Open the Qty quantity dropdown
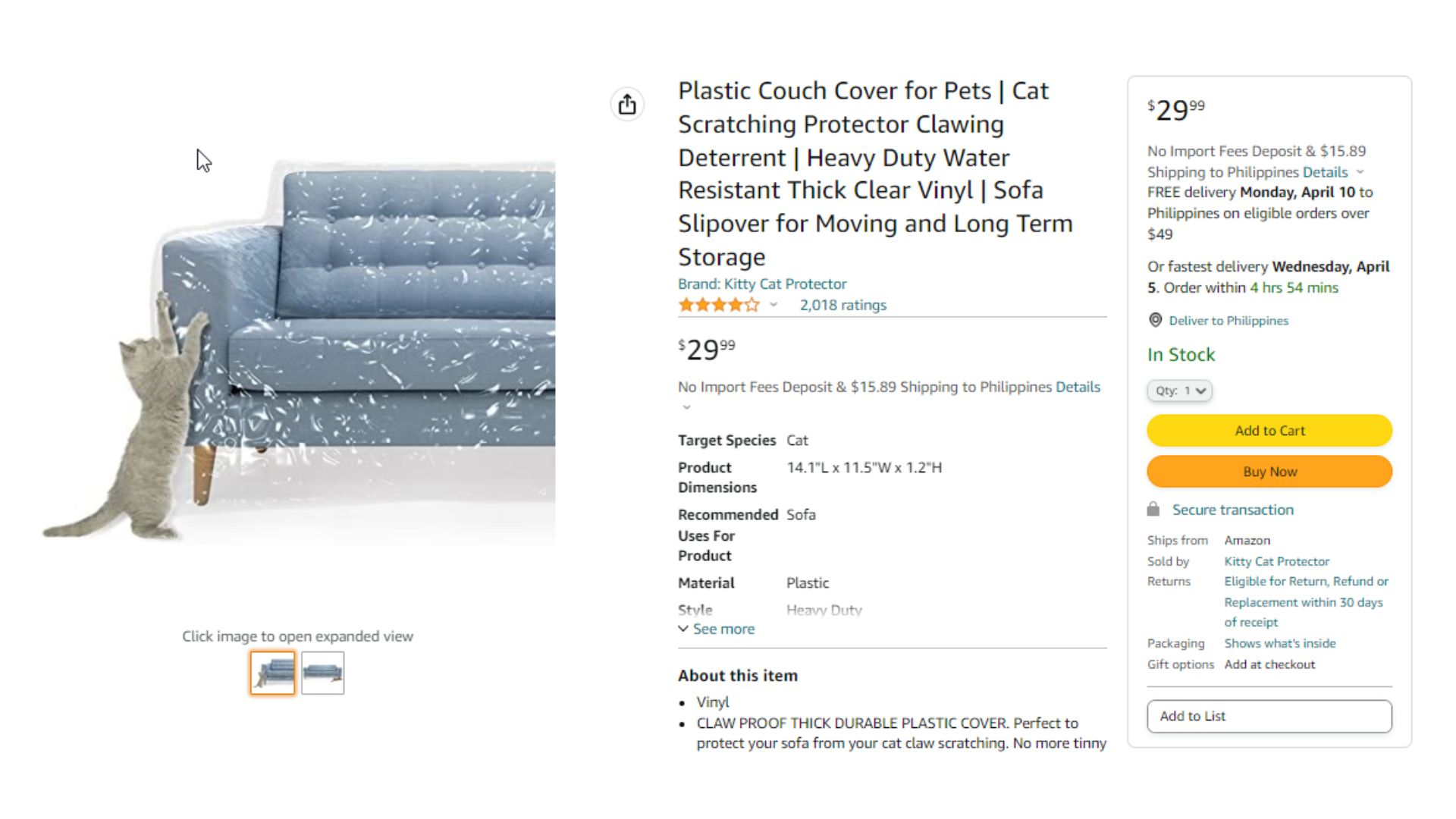 tap(1179, 391)
